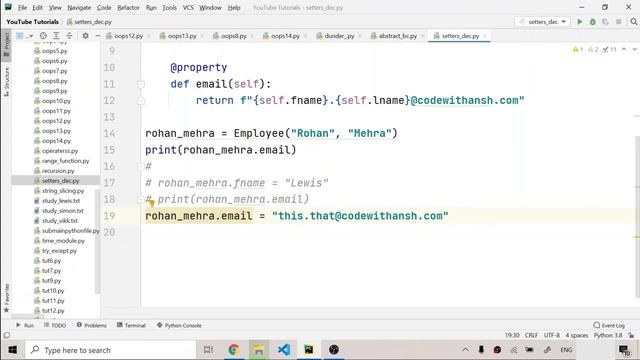Click intention bulb on line 18
The image size is (640, 360).
click(x=151, y=203)
